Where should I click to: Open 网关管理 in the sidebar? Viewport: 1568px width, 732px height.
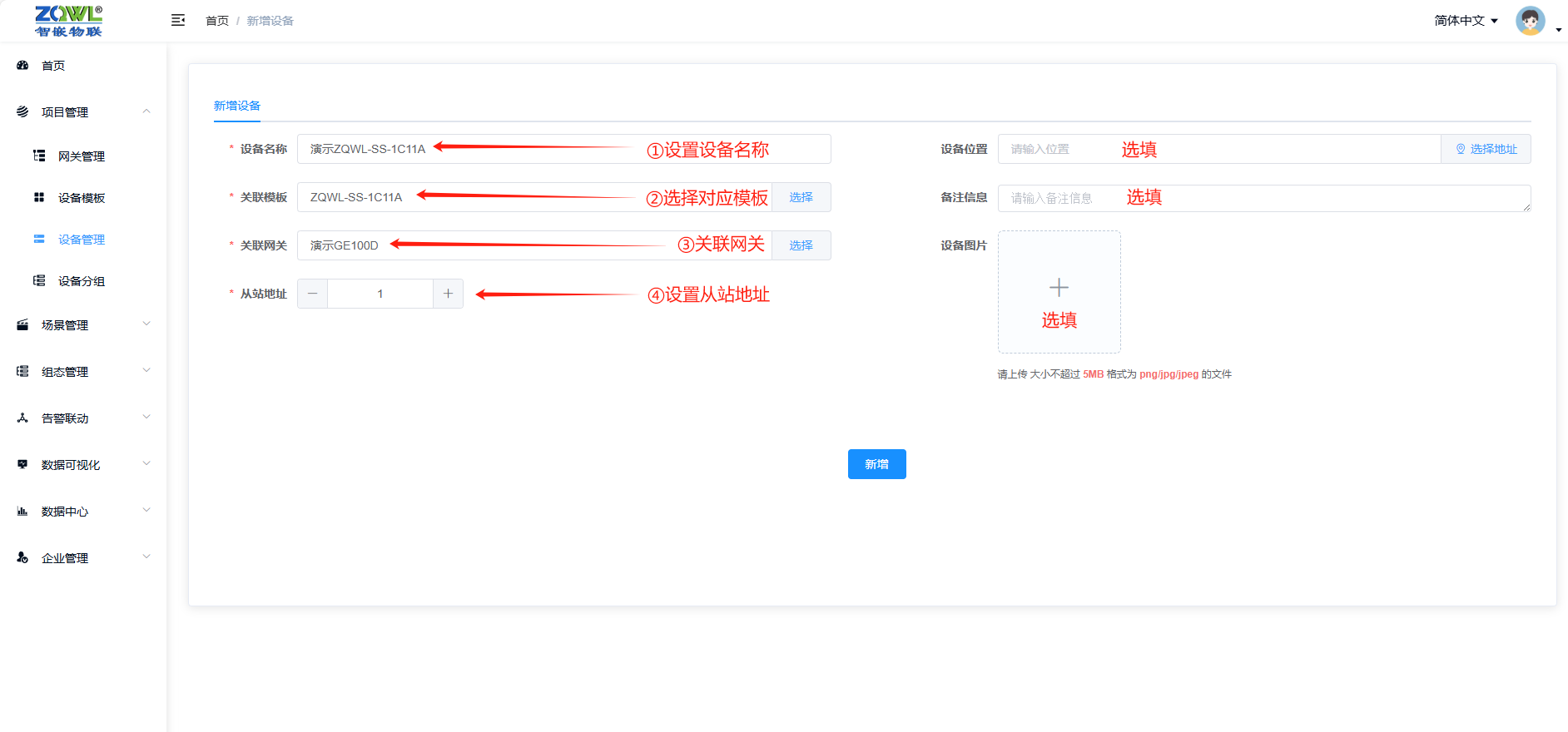[81, 156]
